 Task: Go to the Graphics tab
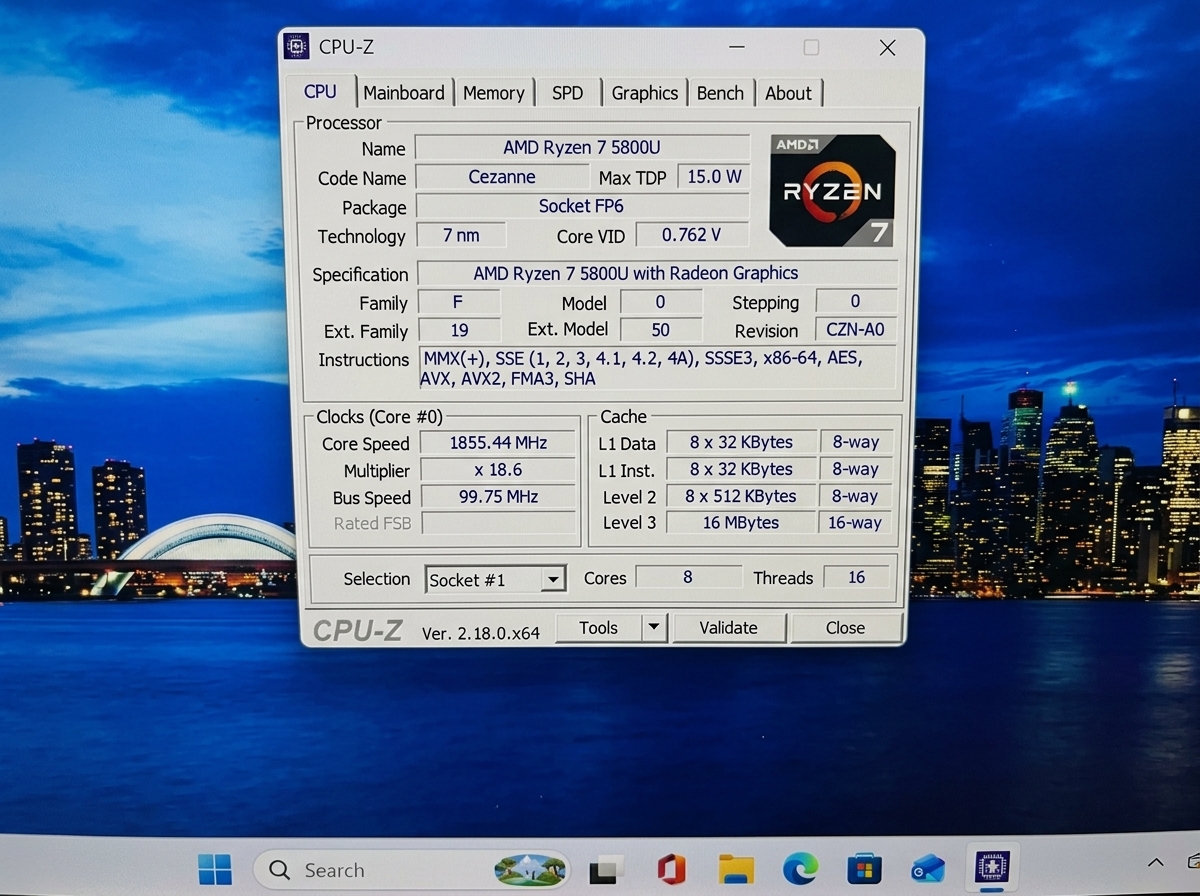[645, 93]
